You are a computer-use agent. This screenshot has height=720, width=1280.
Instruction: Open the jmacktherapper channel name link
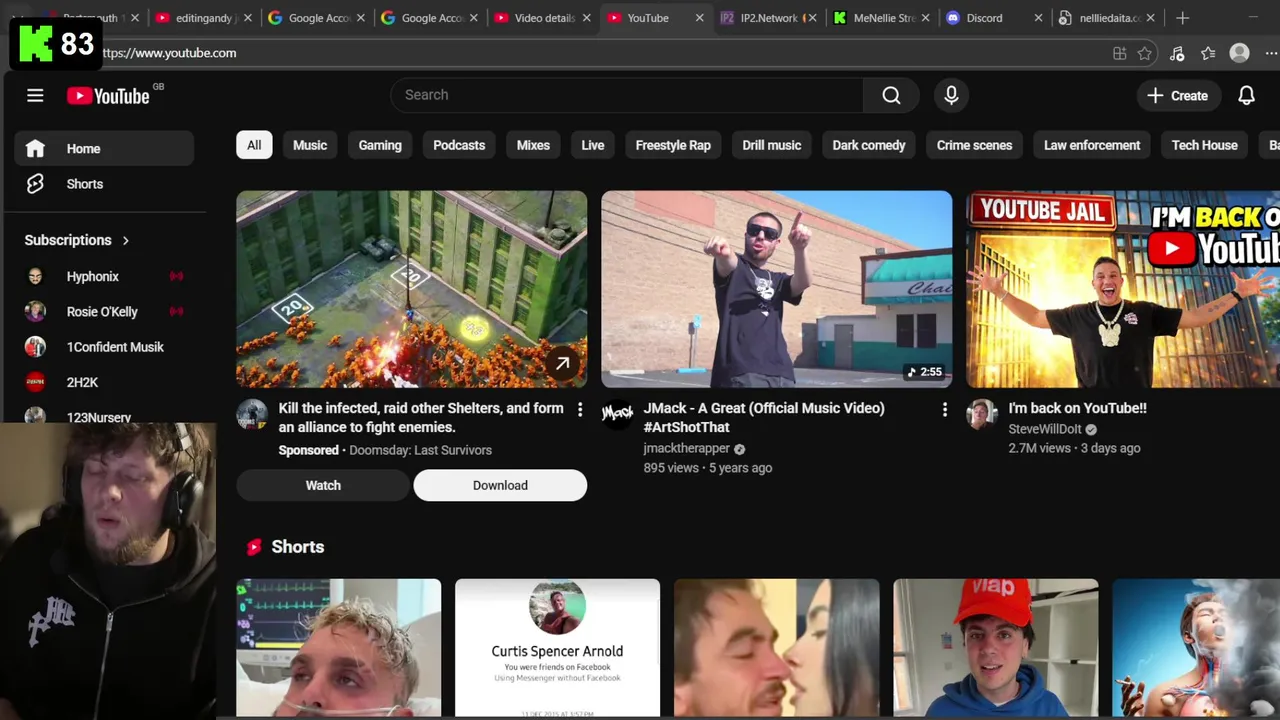(x=687, y=449)
